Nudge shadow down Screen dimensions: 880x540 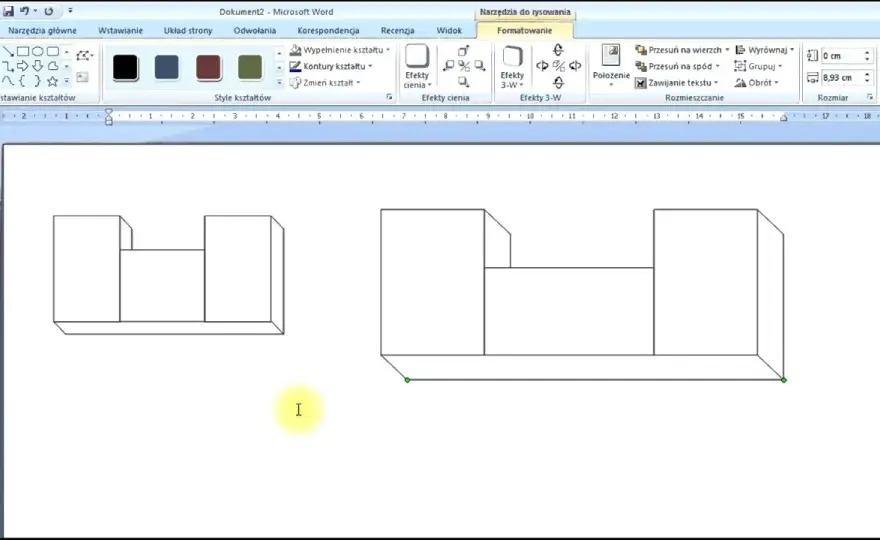coord(464,82)
